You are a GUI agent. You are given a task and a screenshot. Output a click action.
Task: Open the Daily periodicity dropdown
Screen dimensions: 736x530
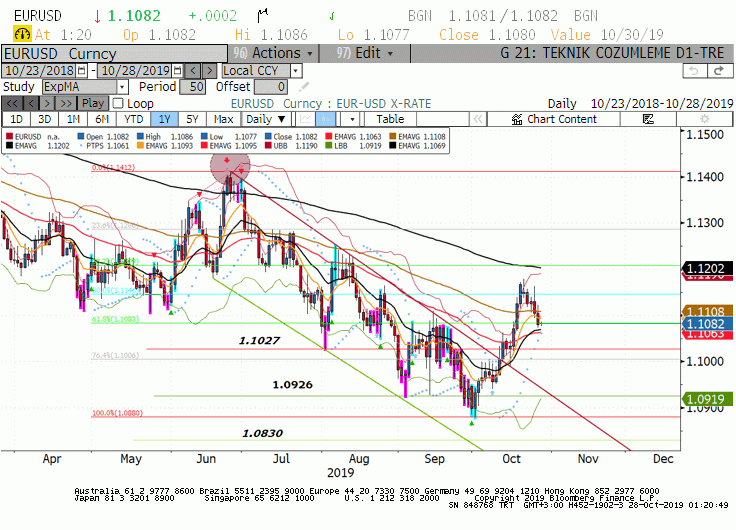[x=266, y=119]
